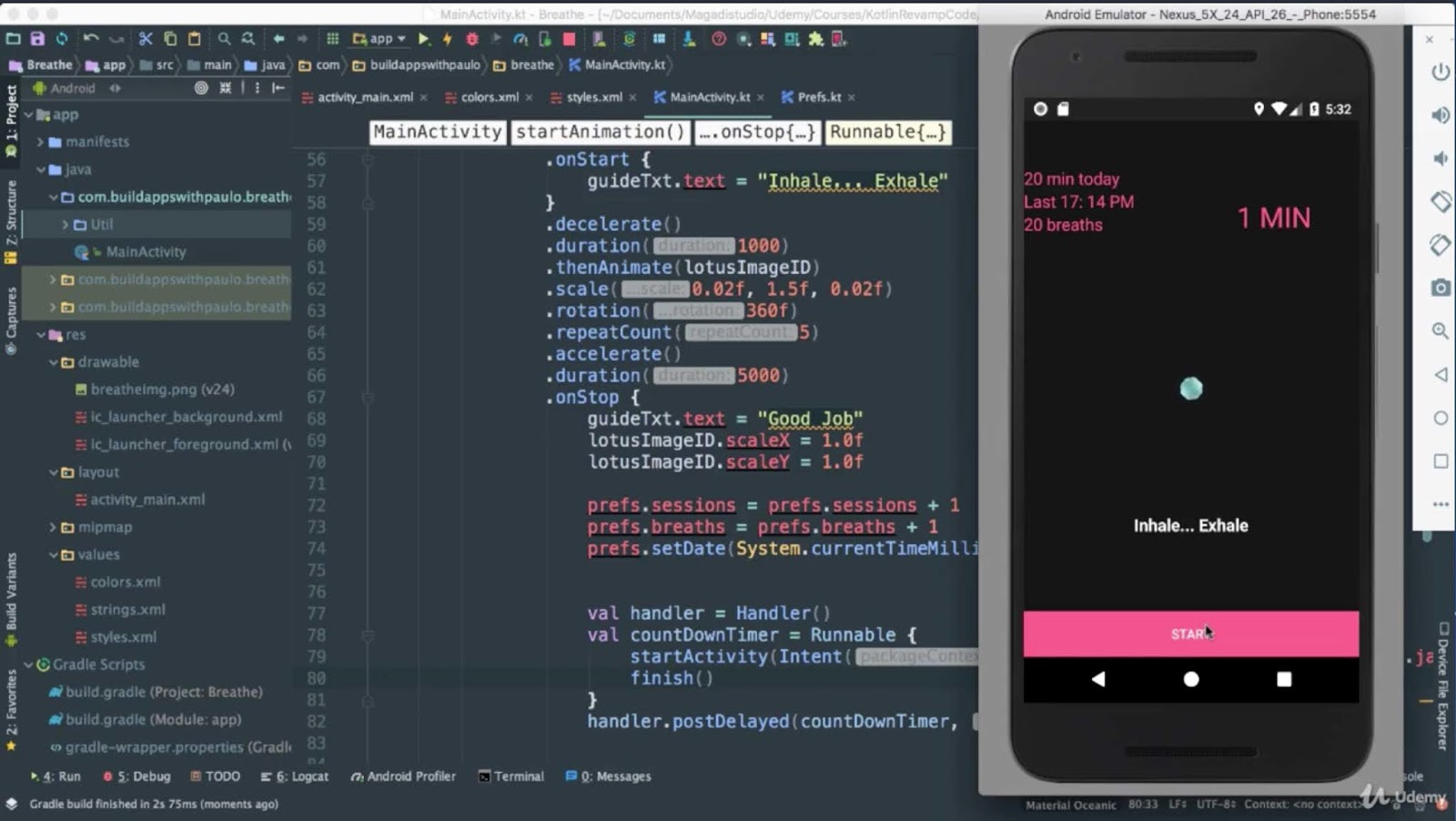Click the Open folder icon in toolbar

coord(13,39)
